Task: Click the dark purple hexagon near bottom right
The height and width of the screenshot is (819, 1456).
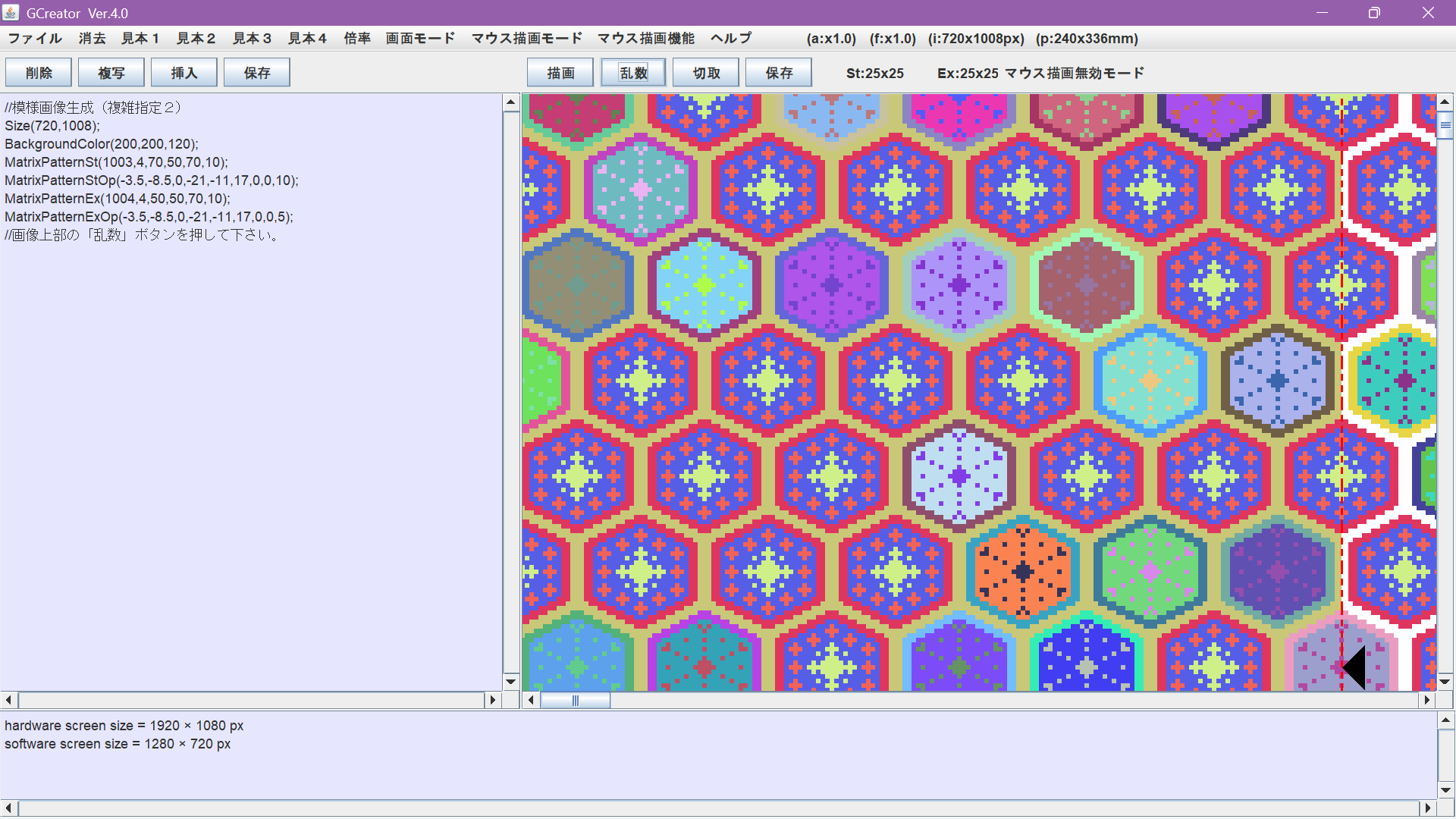Action: coord(1278,572)
